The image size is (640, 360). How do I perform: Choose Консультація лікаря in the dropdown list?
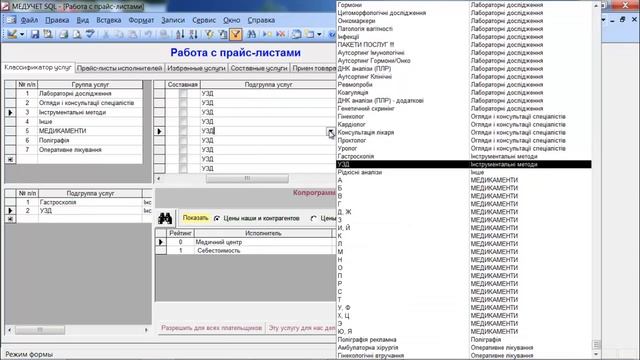click(x=464, y=132)
